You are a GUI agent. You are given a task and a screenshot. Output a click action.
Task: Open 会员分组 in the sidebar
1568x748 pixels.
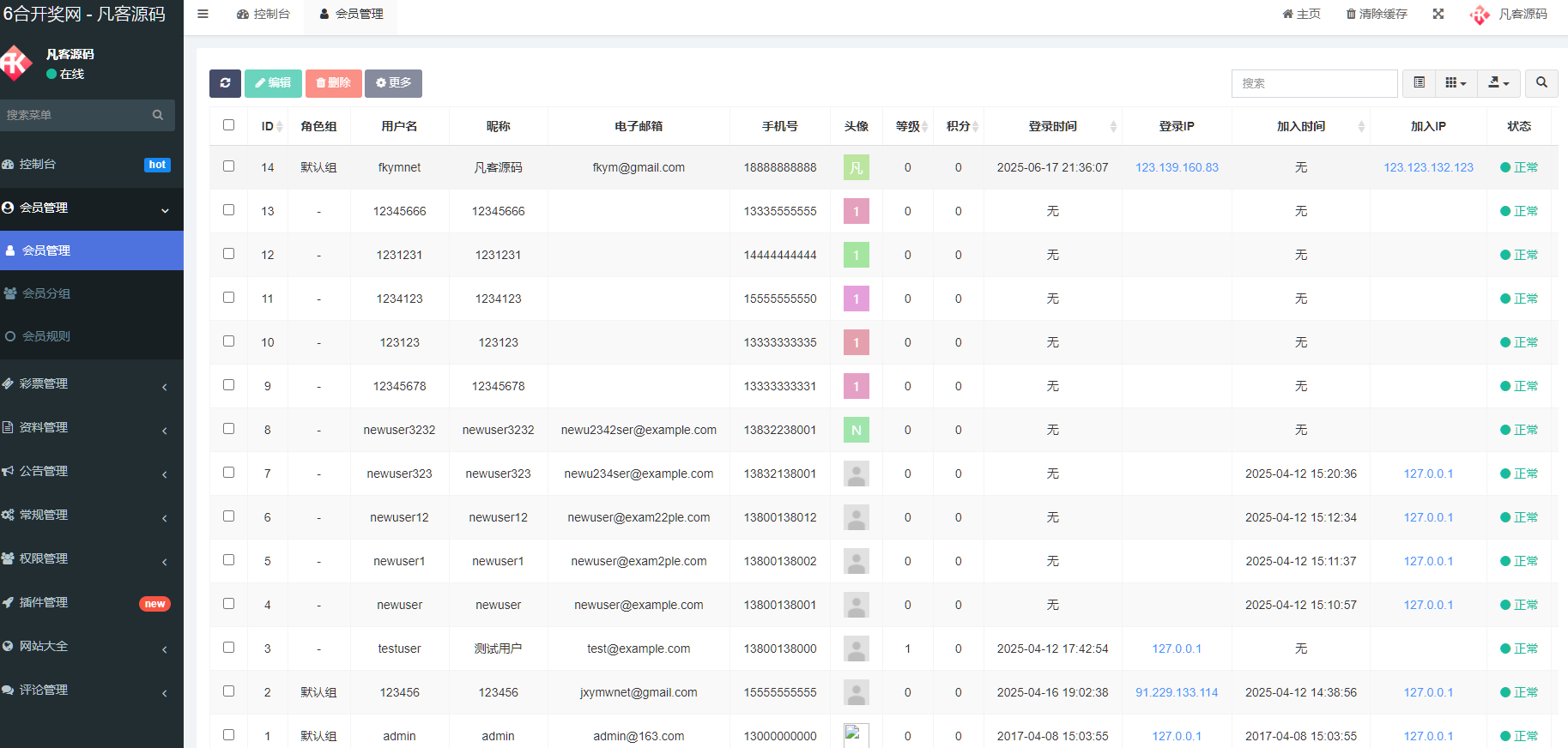click(x=46, y=293)
